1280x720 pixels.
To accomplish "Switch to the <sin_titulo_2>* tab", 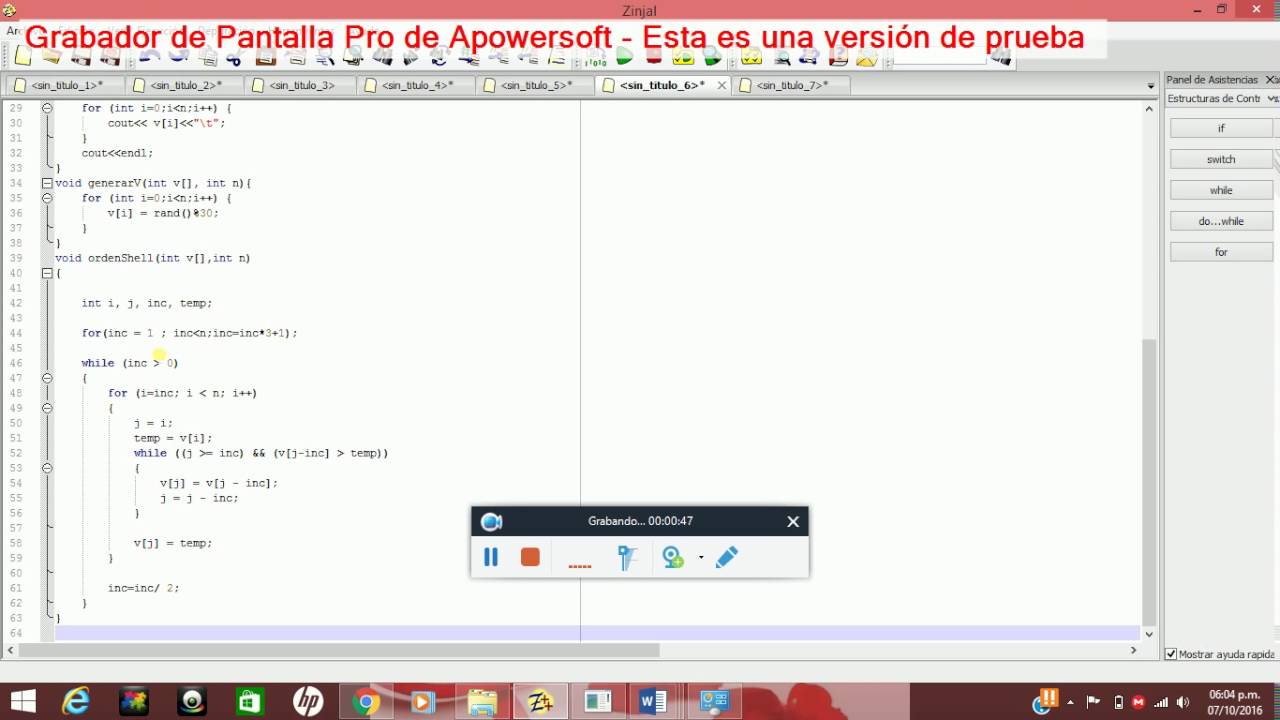I will click(186, 85).
